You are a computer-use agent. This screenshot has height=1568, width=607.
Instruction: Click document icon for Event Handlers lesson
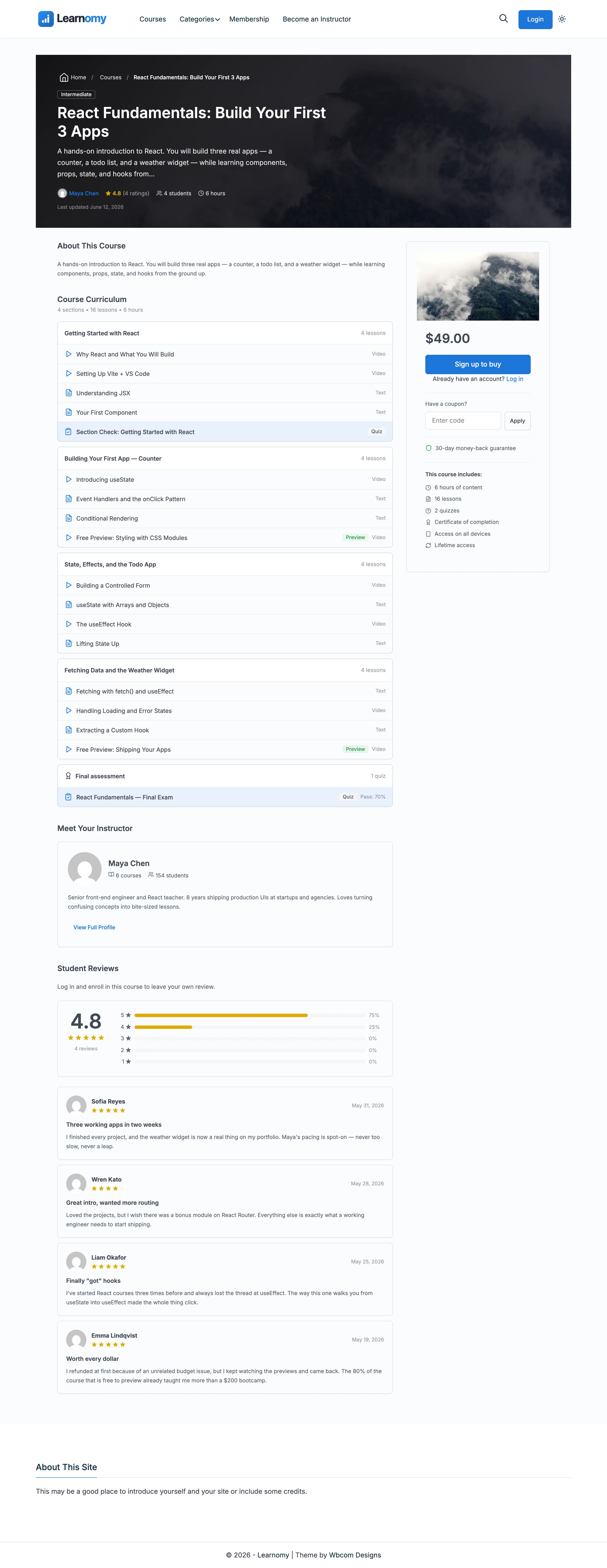pyautogui.click(x=69, y=499)
